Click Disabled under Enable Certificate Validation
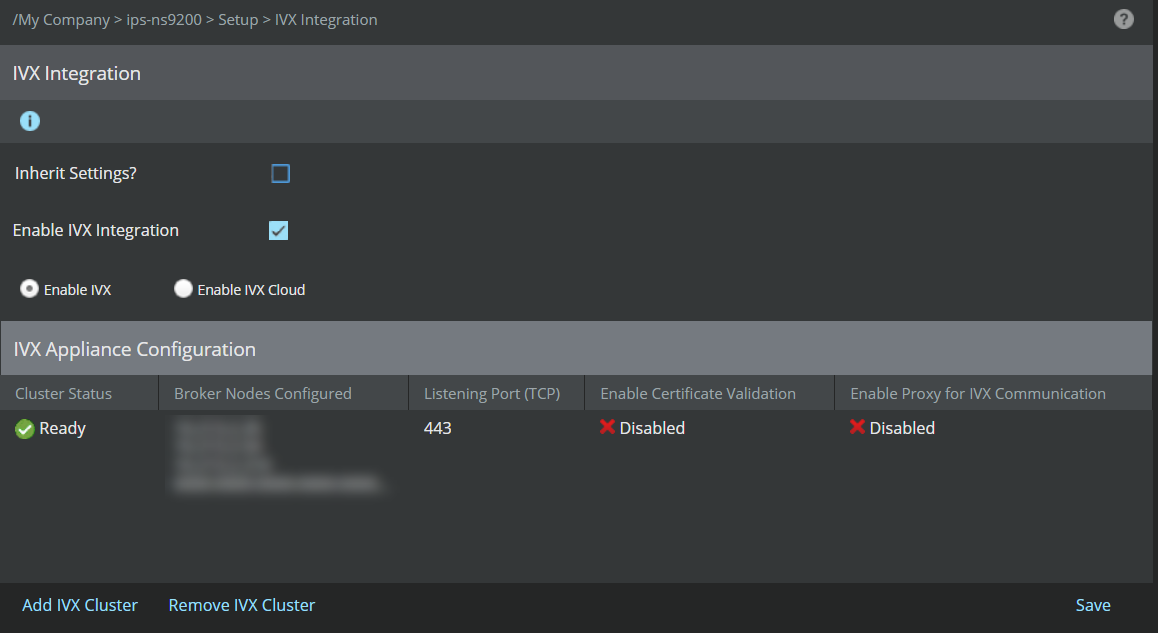The height and width of the screenshot is (633, 1158). 652,428
